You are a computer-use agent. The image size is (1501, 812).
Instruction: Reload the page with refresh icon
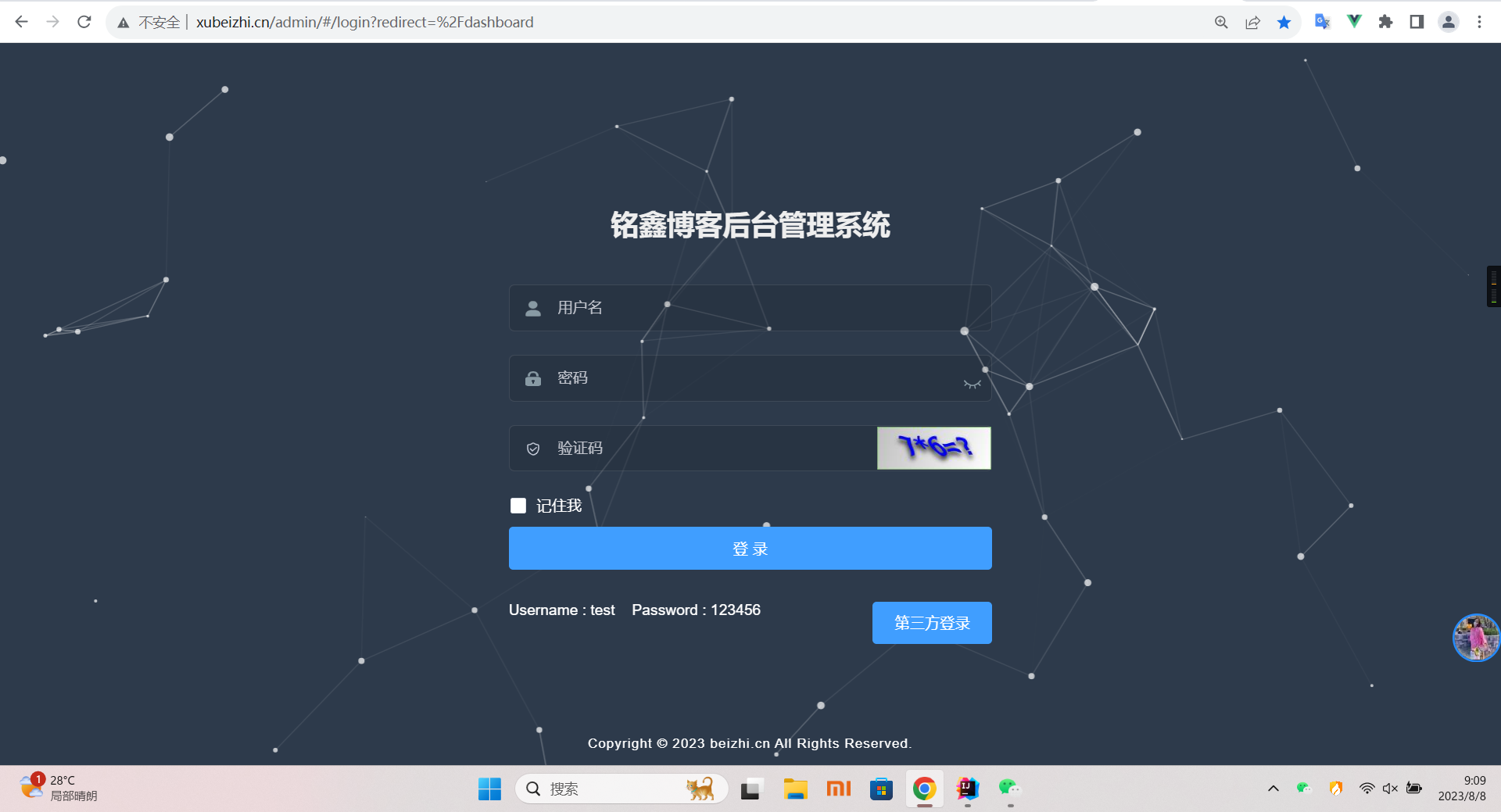click(84, 22)
